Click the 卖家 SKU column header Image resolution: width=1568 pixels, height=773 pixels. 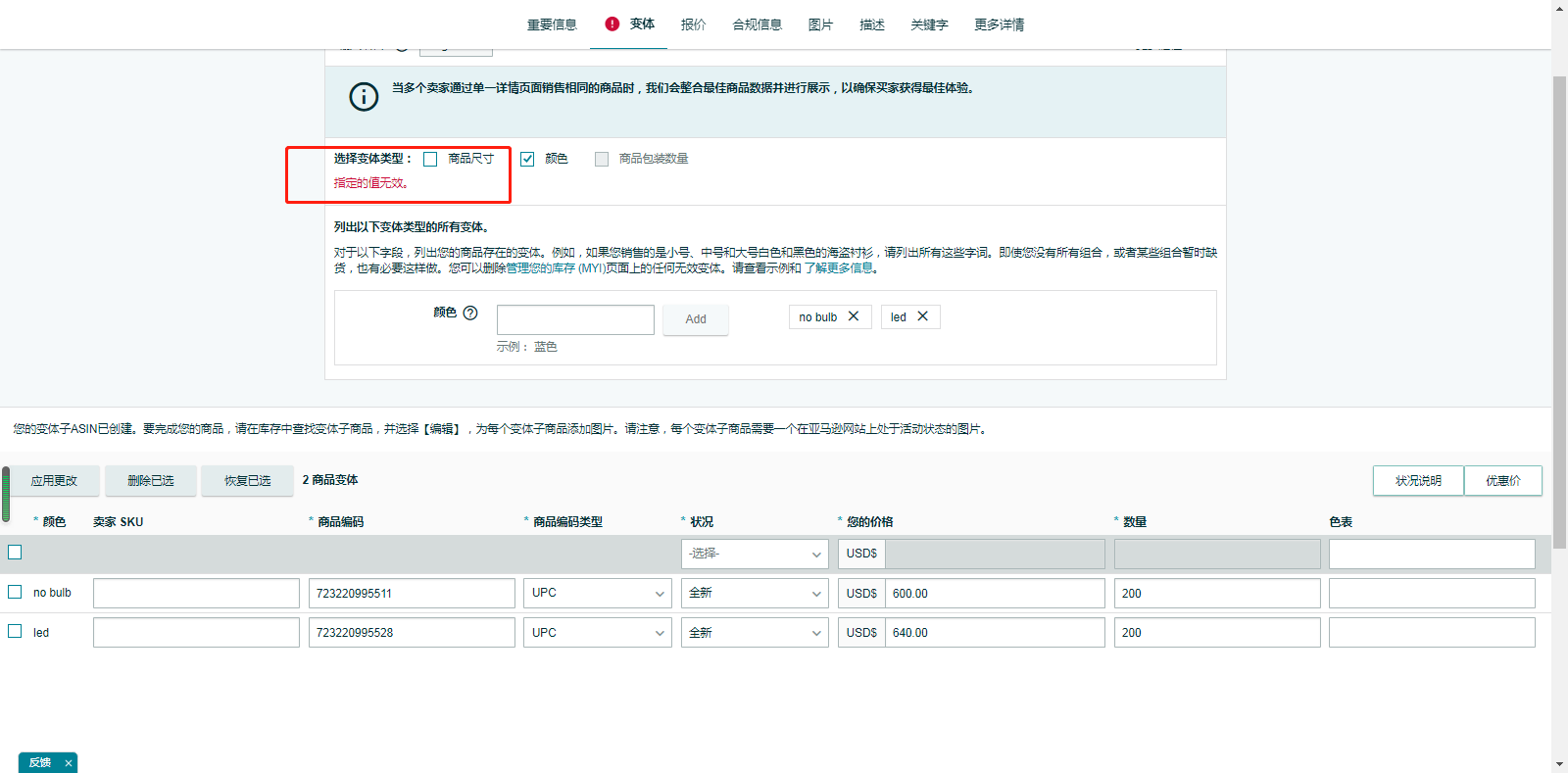[x=118, y=522]
